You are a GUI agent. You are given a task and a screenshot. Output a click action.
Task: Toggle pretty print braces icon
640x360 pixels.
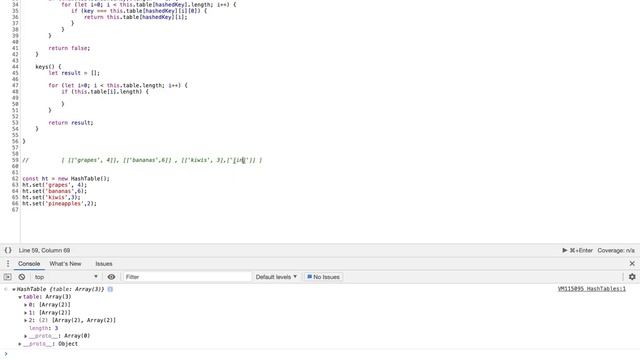(8, 250)
